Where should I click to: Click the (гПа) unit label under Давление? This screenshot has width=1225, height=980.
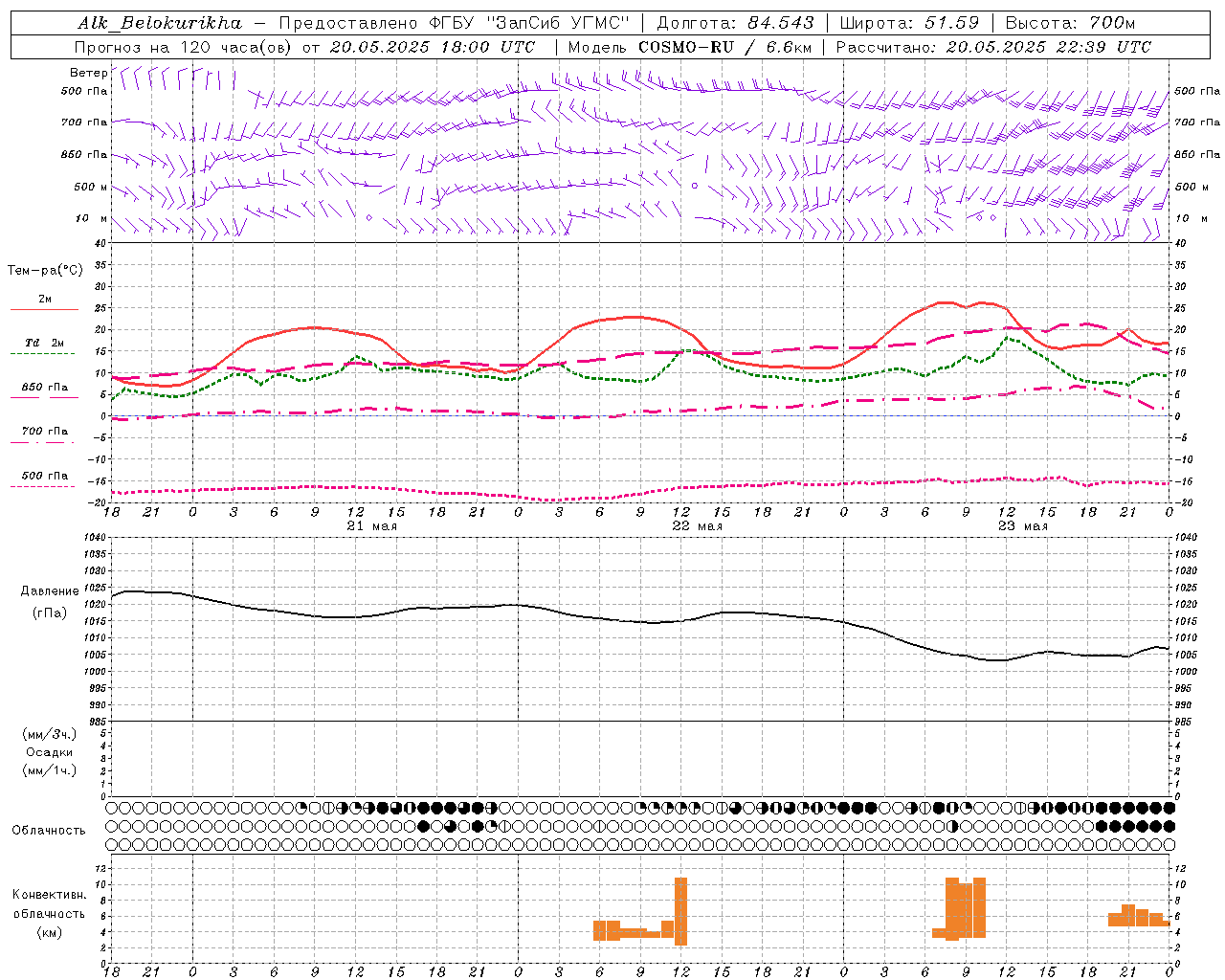pyautogui.click(x=50, y=612)
